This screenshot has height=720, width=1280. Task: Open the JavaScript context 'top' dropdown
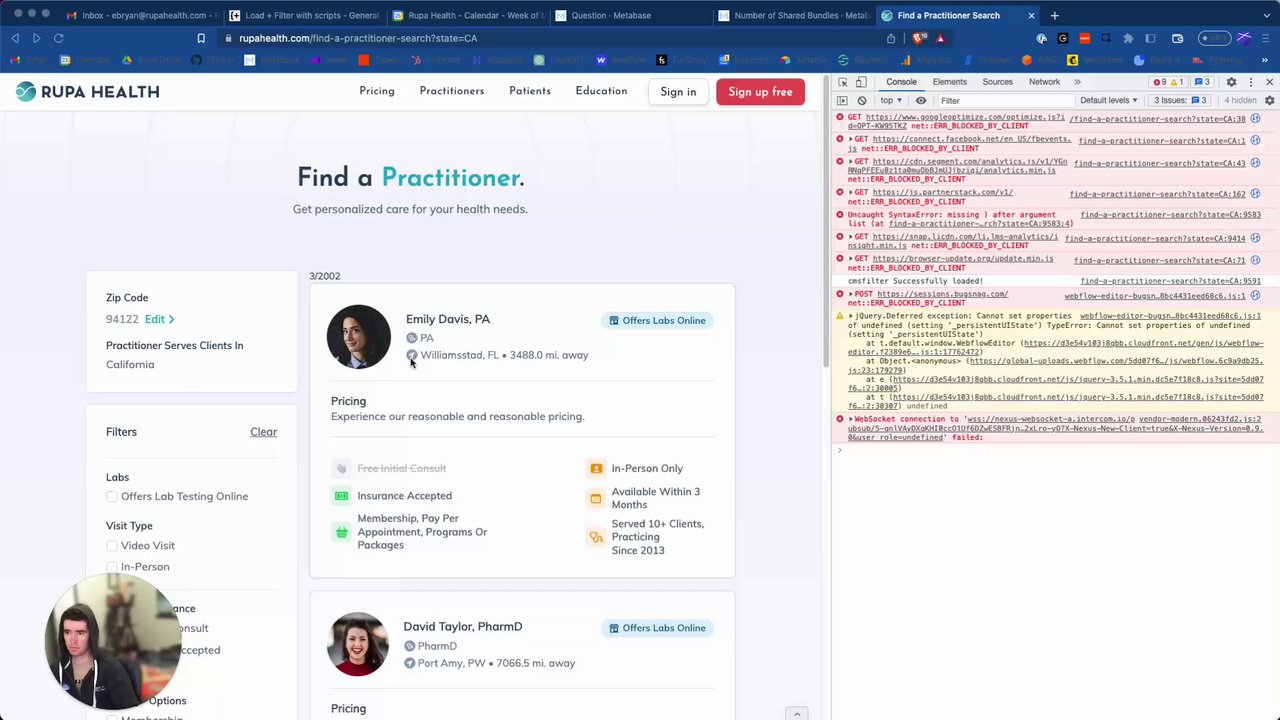[890, 100]
